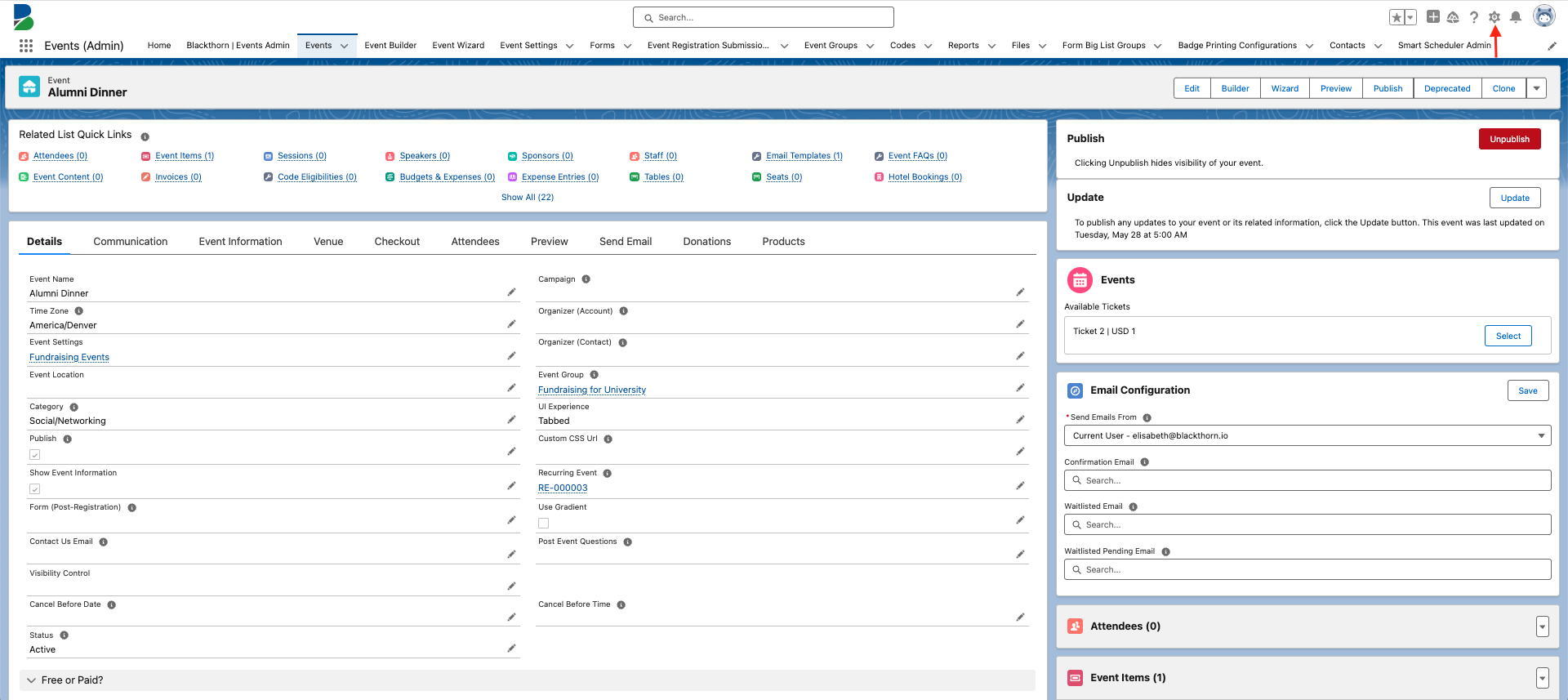Open the Forms nav dropdown chevron
This screenshot has height=700, width=1568.
click(x=628, y=46)
